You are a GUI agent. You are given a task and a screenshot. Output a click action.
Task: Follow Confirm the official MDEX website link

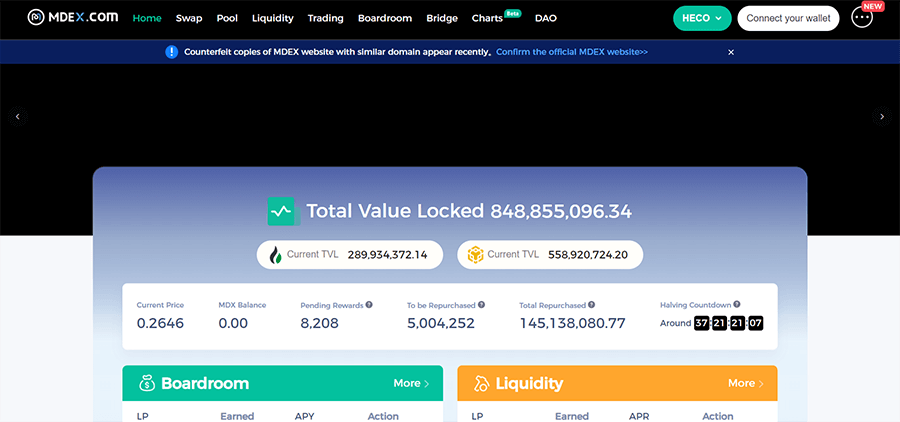[572, 52]
